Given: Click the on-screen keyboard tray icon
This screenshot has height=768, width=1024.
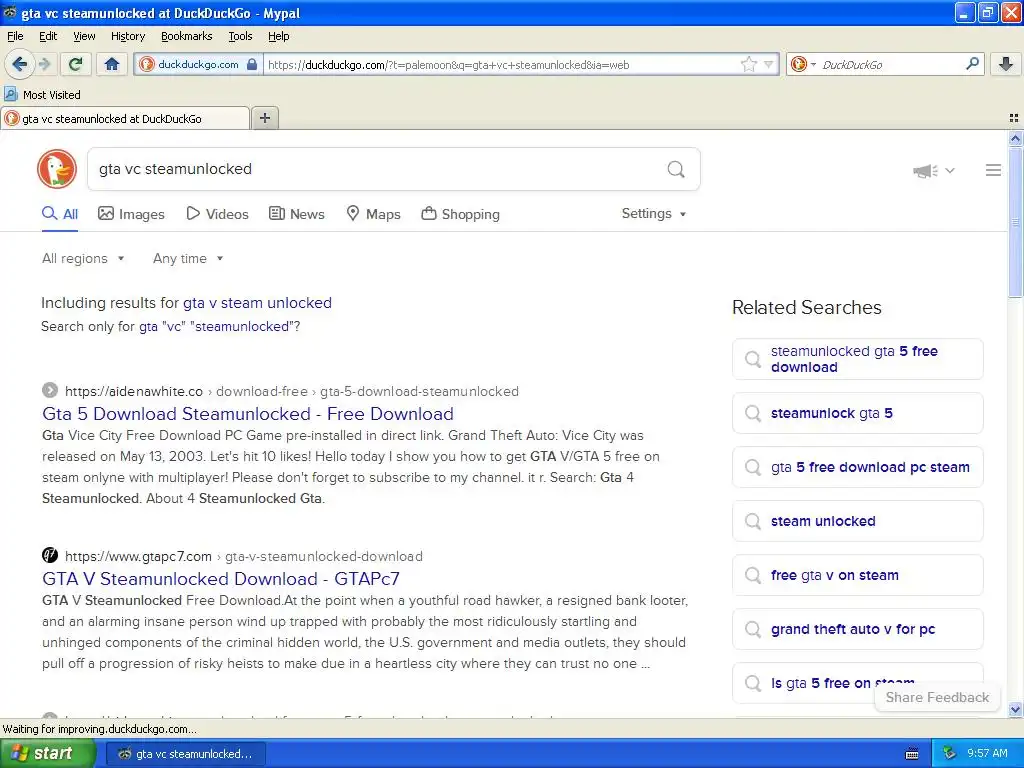Looking at the screenshot, I should pos(912,754).
